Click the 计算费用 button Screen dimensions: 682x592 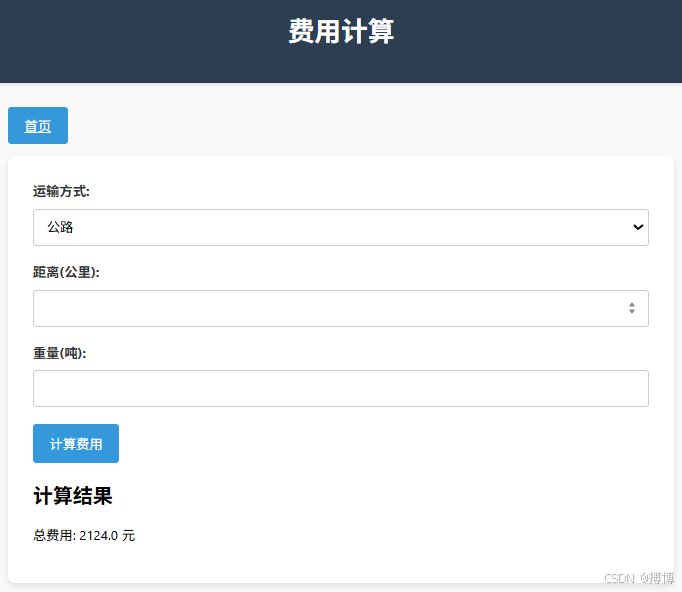pos(76,444)
